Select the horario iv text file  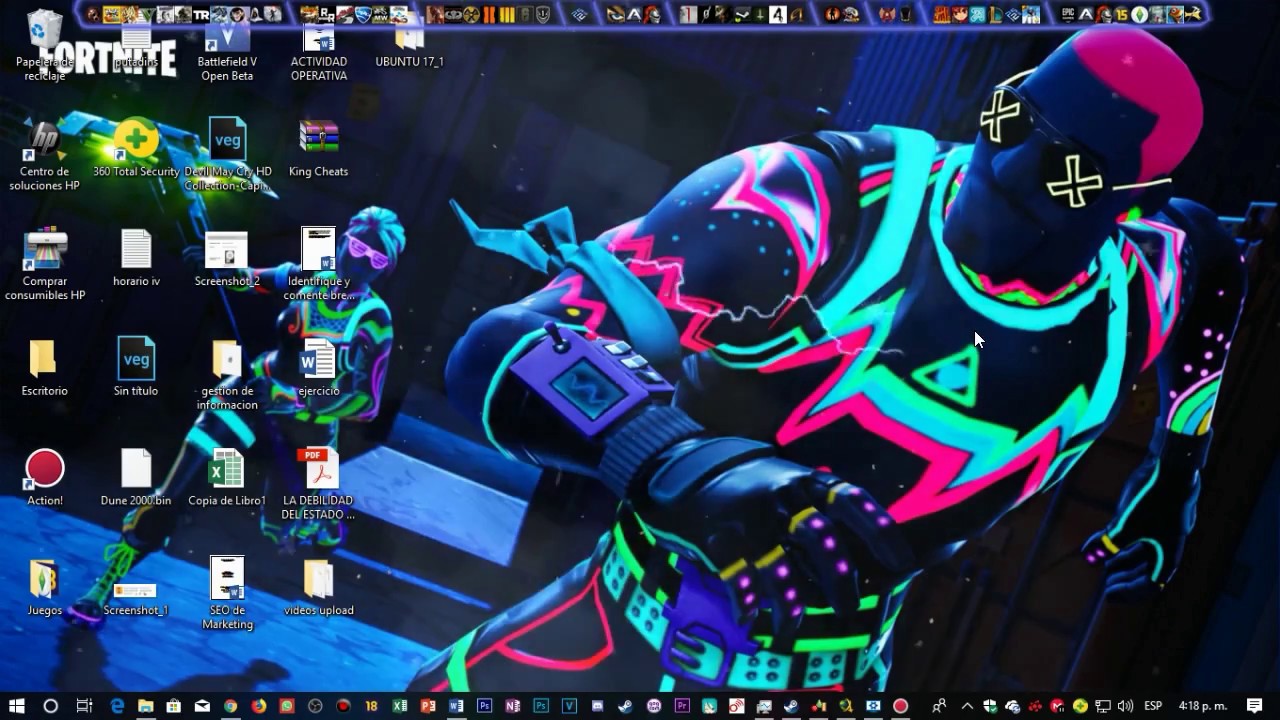tap(136, 258)
